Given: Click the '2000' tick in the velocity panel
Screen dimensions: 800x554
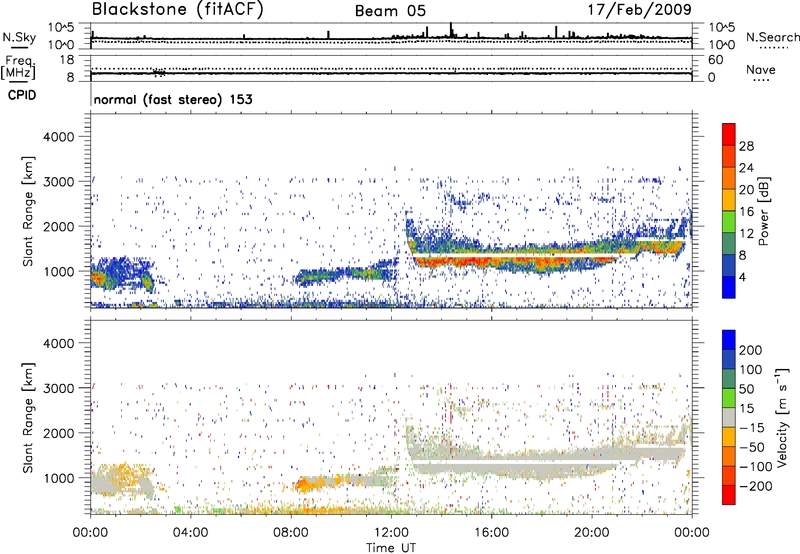Looking at the screenshot, I should point(58,433).
